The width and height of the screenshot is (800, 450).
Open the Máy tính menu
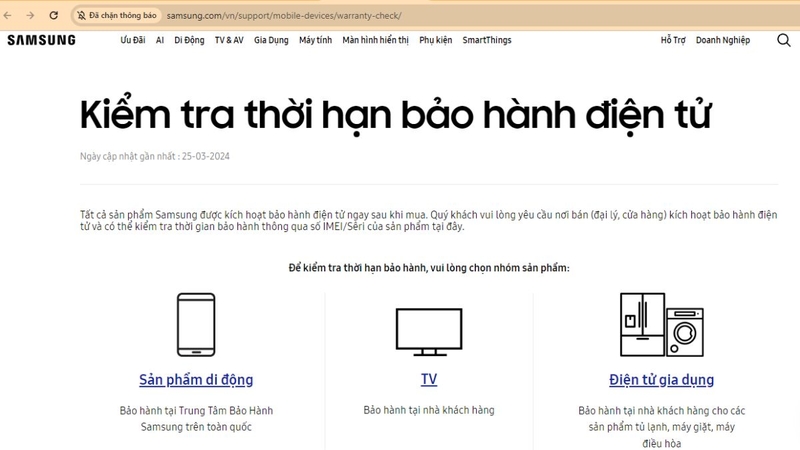point(315,40)
